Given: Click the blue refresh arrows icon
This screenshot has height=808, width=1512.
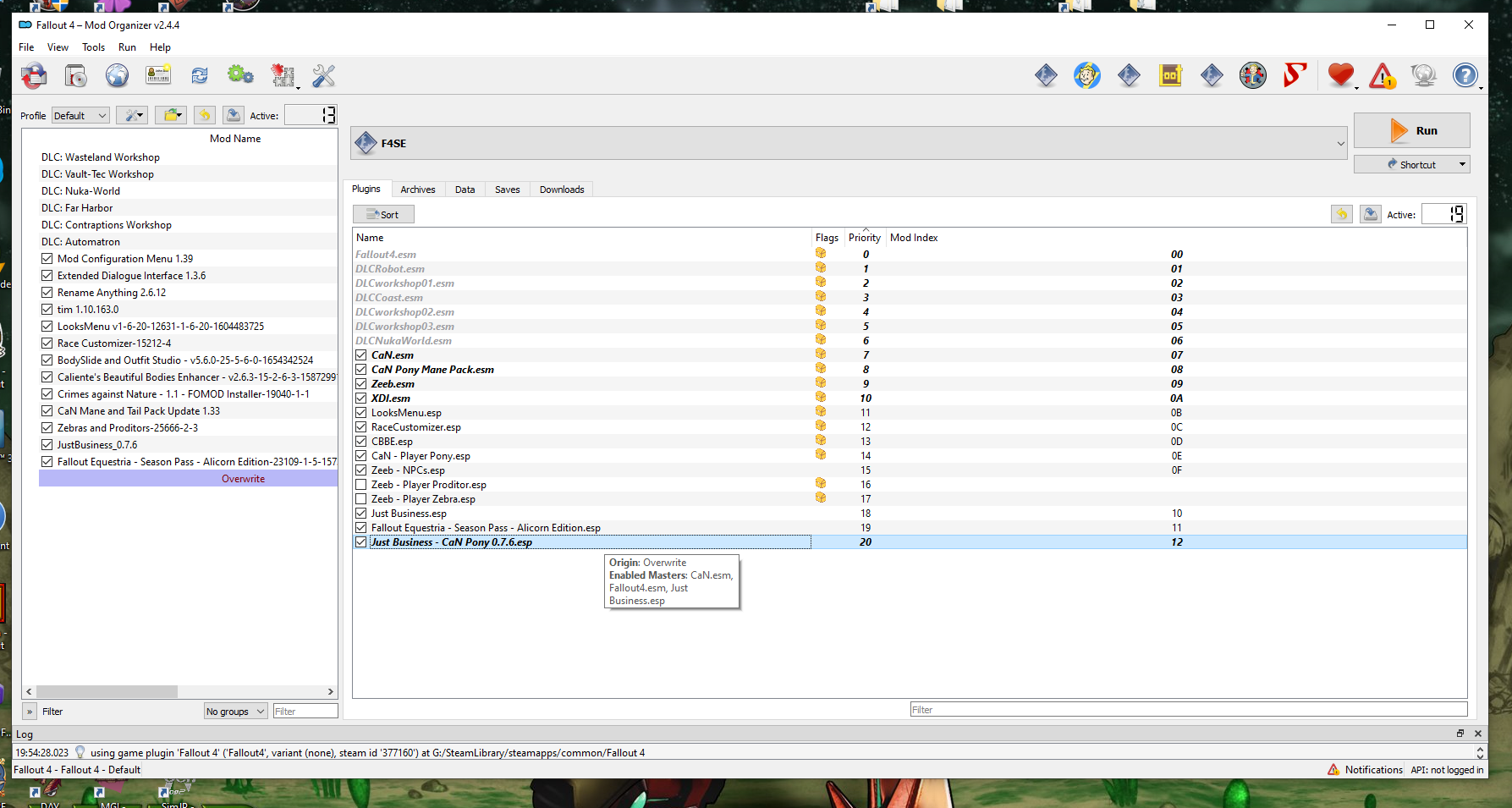Looking at the screenshot, I should click(200, 76).
